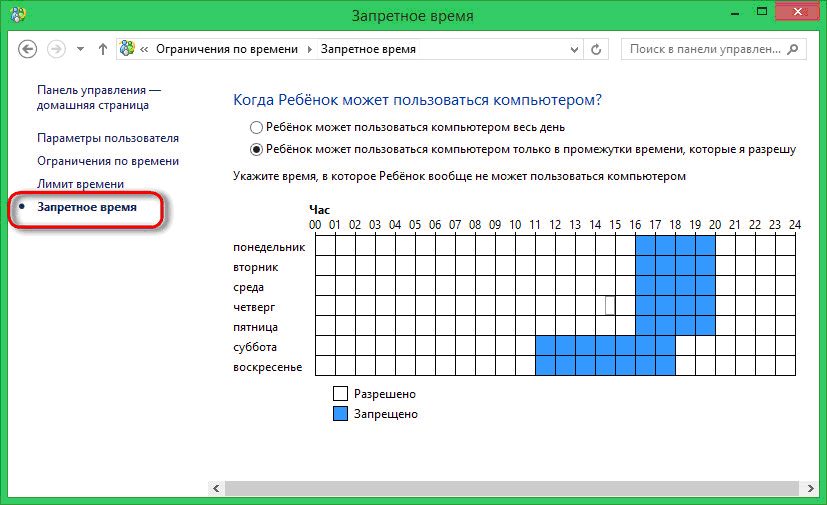
Task: Toggle the суббота 11–12 blocked cell
Action: pyautogui.click(x=545, y=346)
